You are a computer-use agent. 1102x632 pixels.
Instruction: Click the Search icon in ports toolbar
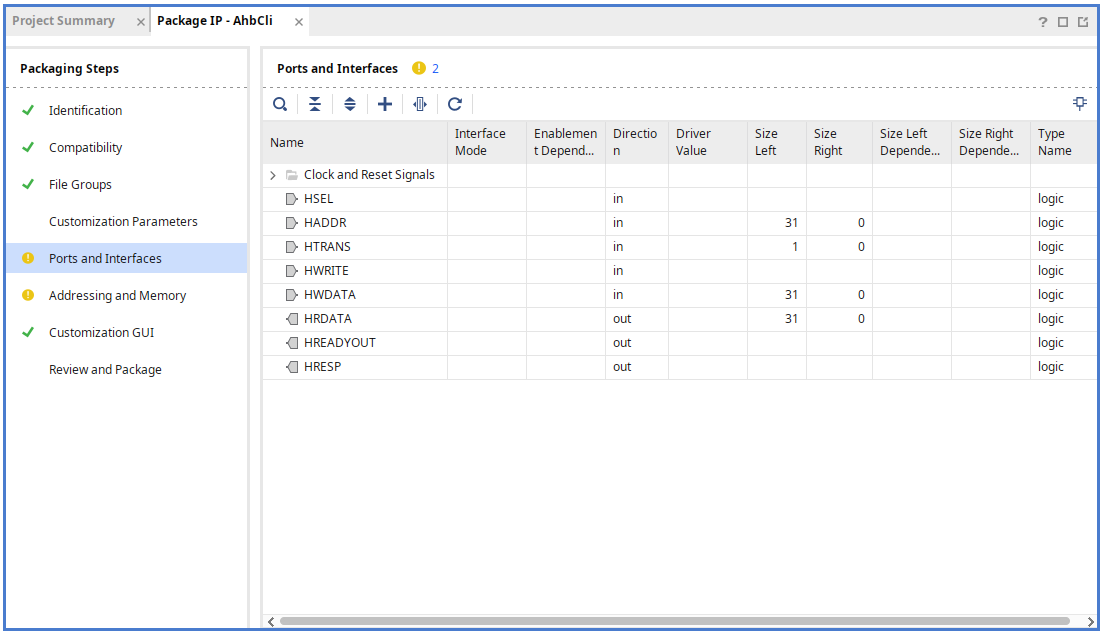[280, 104]
